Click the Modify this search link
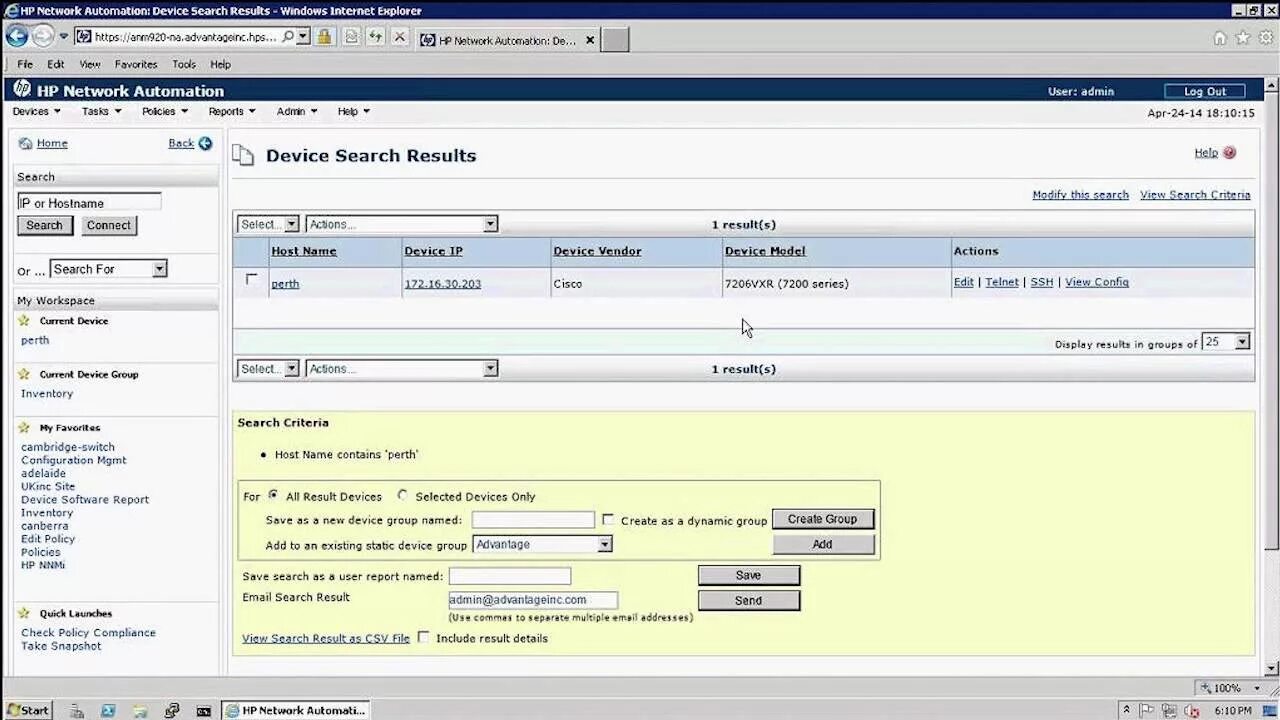The height and width of the screenshot is (720, 1280). click(1080, 195)
